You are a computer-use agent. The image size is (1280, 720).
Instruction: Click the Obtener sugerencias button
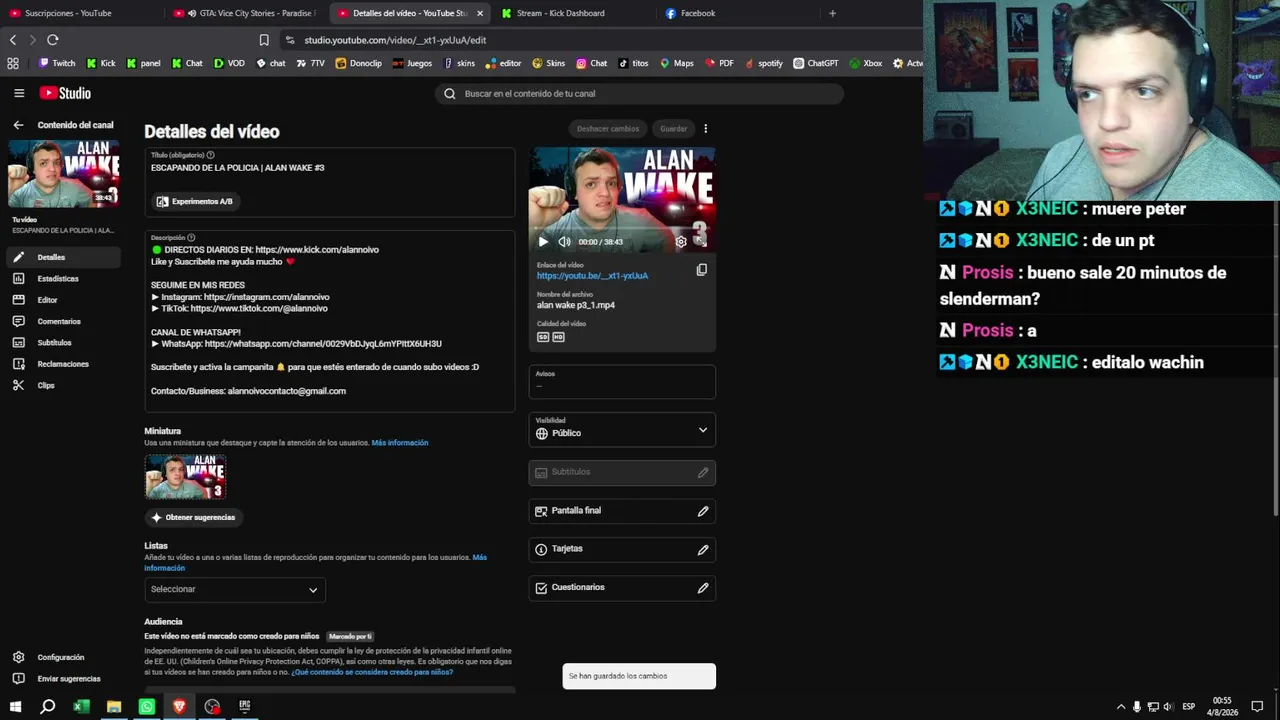(x=194, y=518)
